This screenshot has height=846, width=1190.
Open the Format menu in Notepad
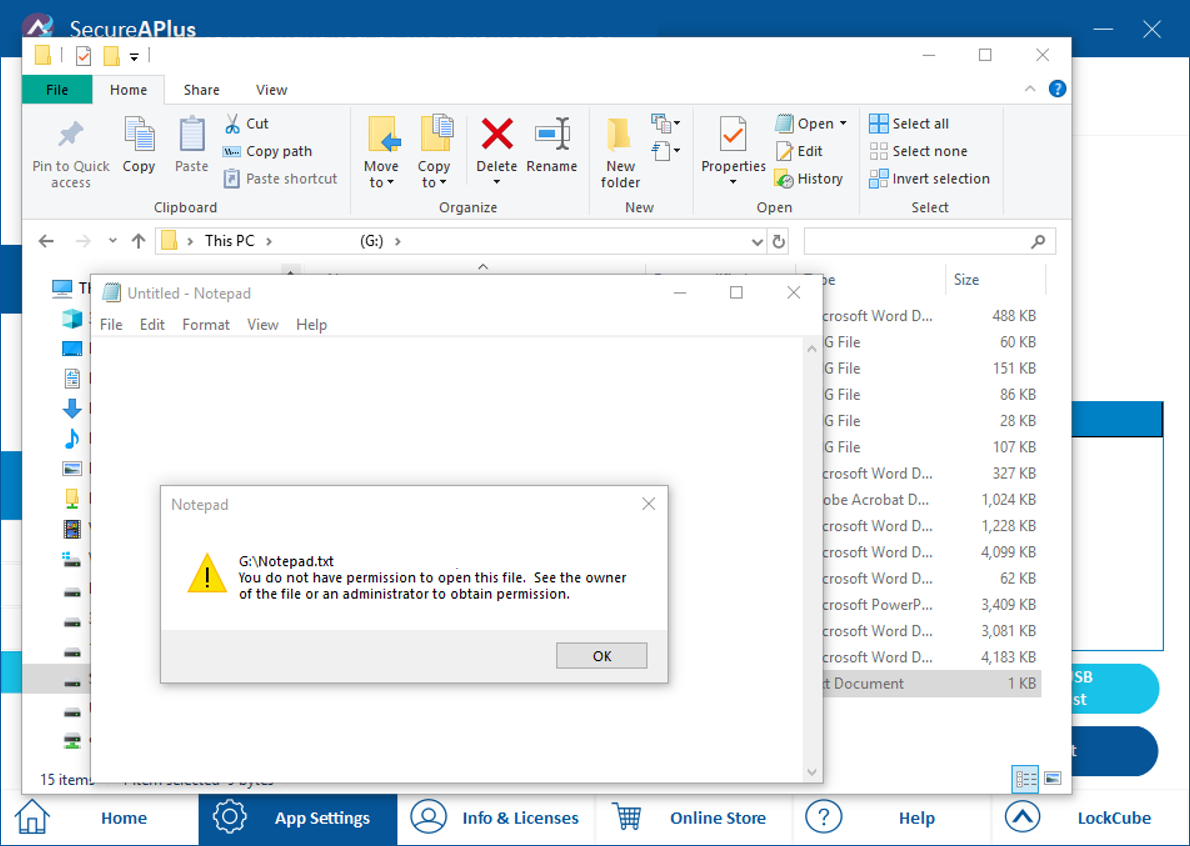pyautogui.click(x=206, y=325)
